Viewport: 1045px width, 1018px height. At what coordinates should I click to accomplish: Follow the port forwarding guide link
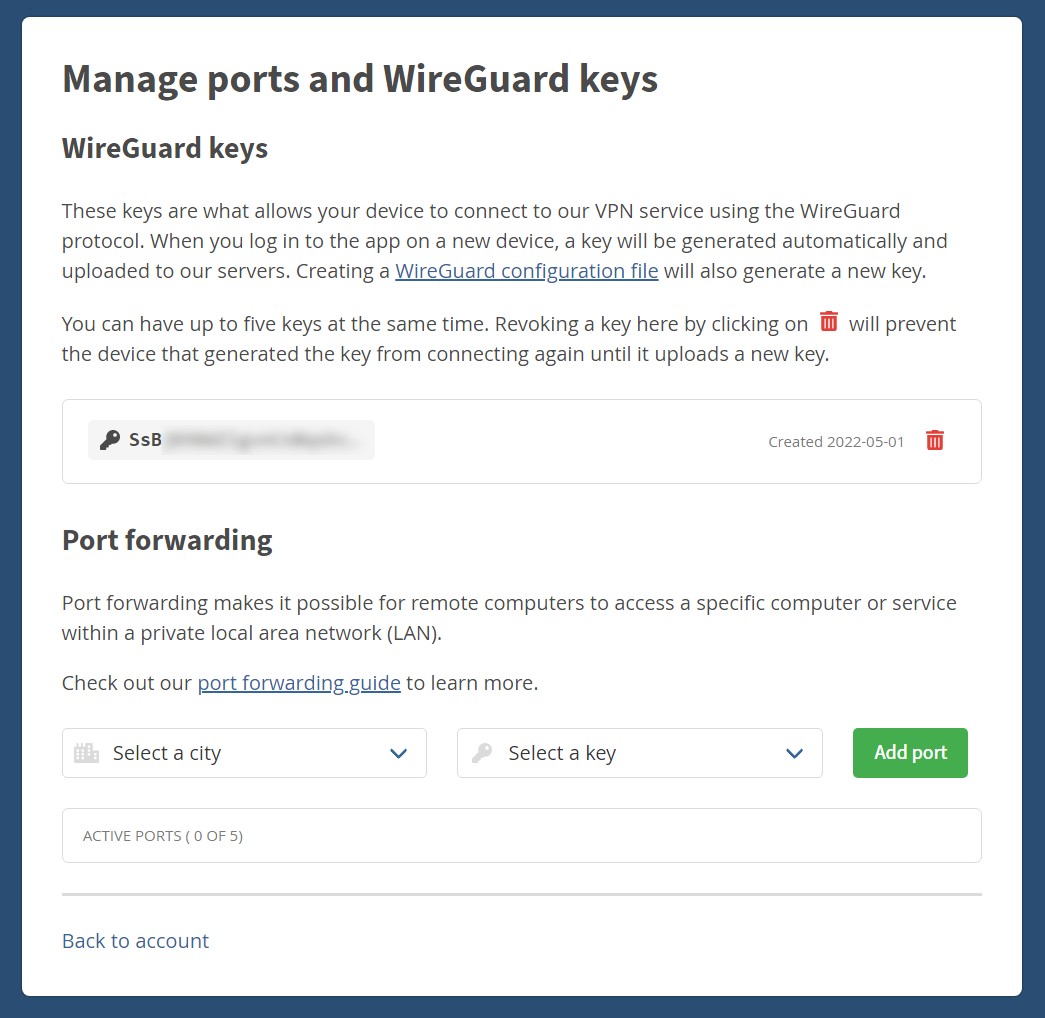(299, 683)
